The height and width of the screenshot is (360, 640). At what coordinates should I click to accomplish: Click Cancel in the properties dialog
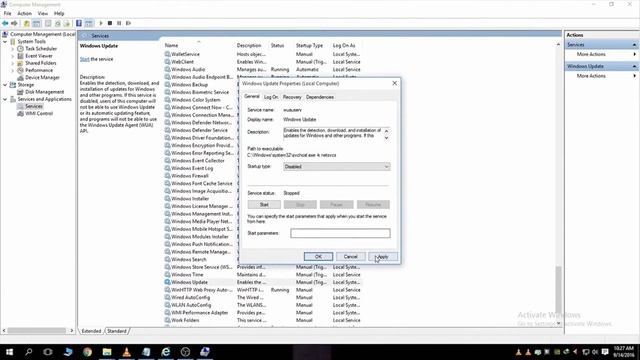coord(350,256)
